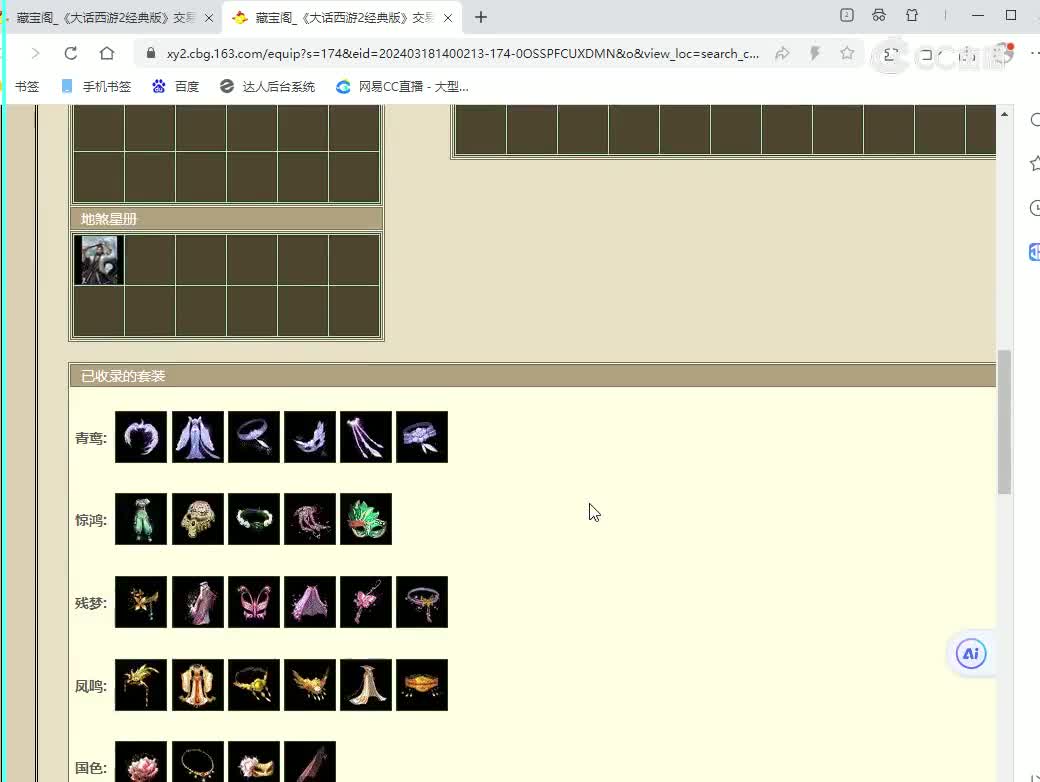Select the 惊鸿 pink tassel item

(310, 519)
